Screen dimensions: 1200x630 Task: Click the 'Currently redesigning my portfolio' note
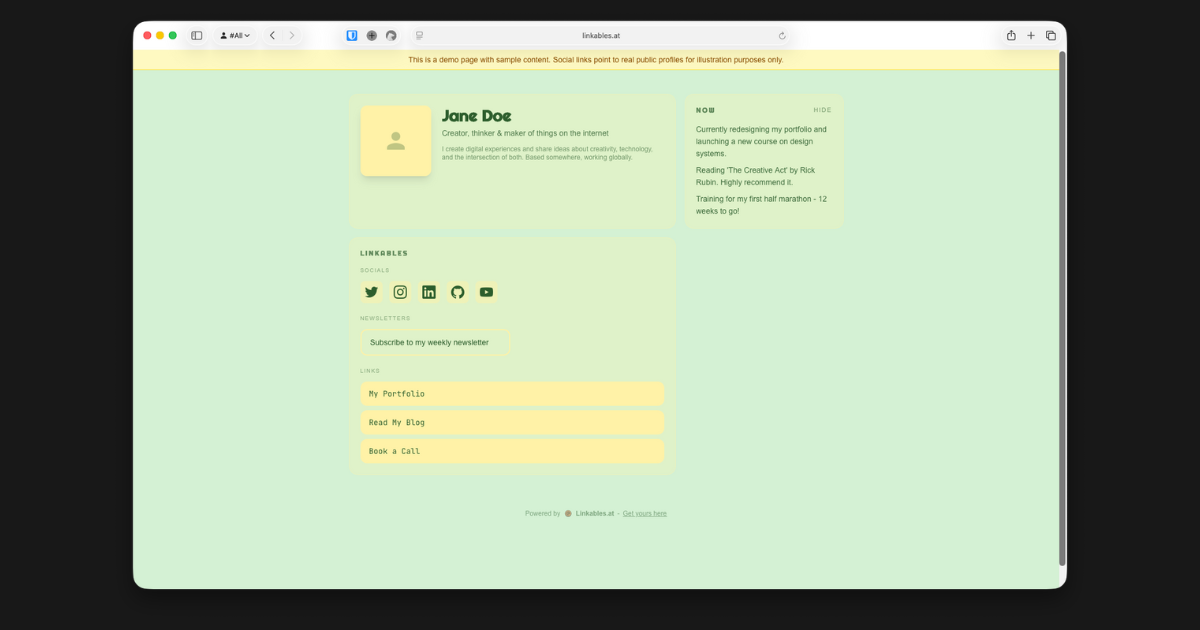click(761, 141)
